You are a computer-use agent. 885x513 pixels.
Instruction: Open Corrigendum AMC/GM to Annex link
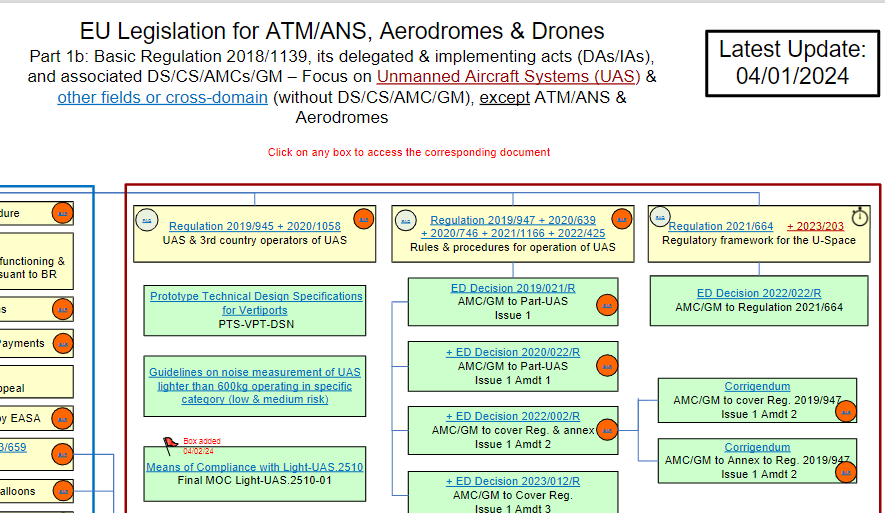click(x=757, y=446)
